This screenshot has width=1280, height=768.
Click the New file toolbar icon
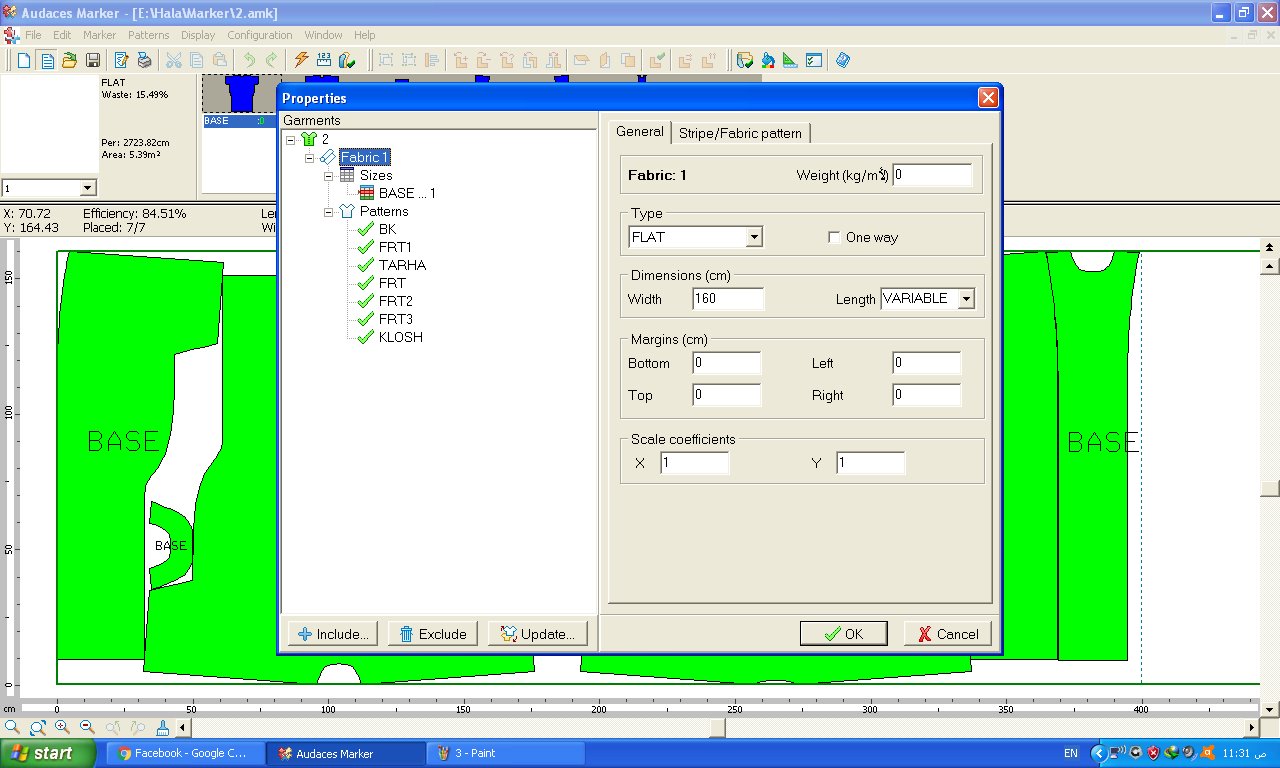(23, 60)
